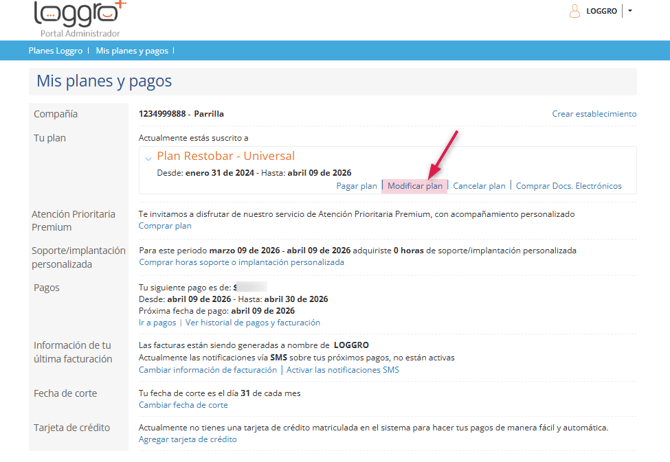Viewport: 670px width, 462px height.
Task: Click the Información de tu última facturación label
Action: (73, 352)
